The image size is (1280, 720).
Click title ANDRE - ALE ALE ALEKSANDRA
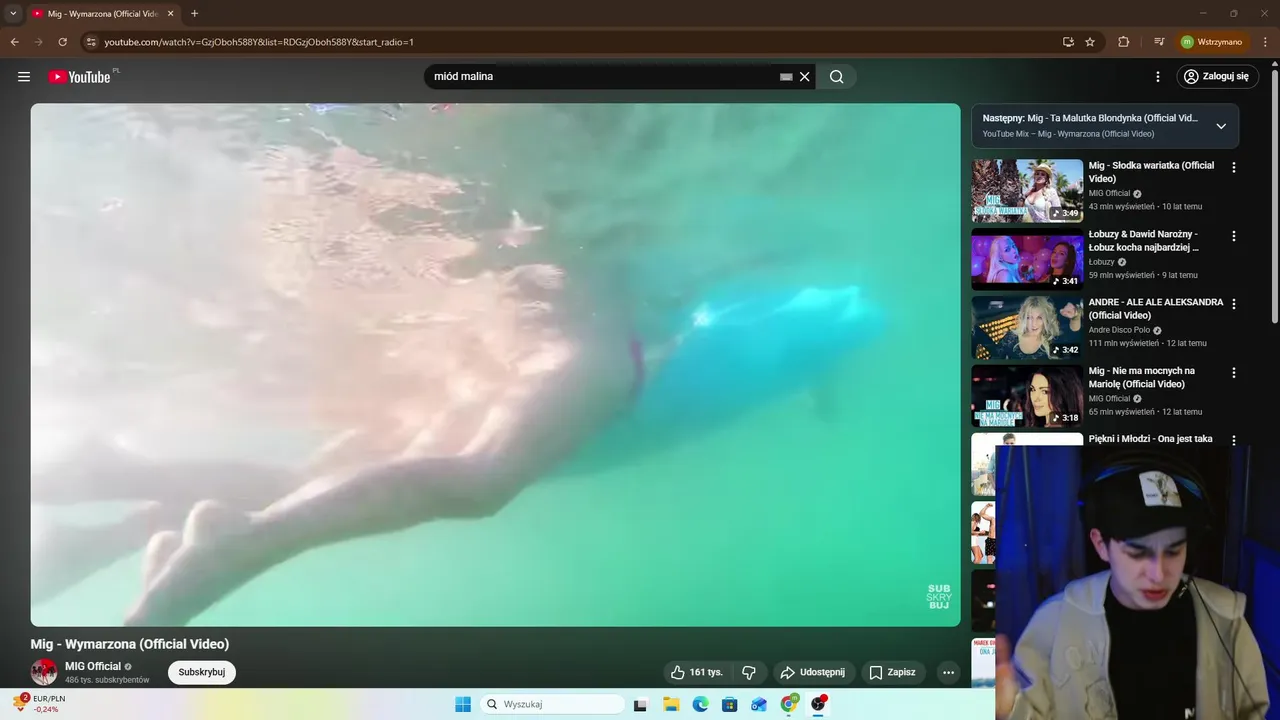[x=1156, y=308]
